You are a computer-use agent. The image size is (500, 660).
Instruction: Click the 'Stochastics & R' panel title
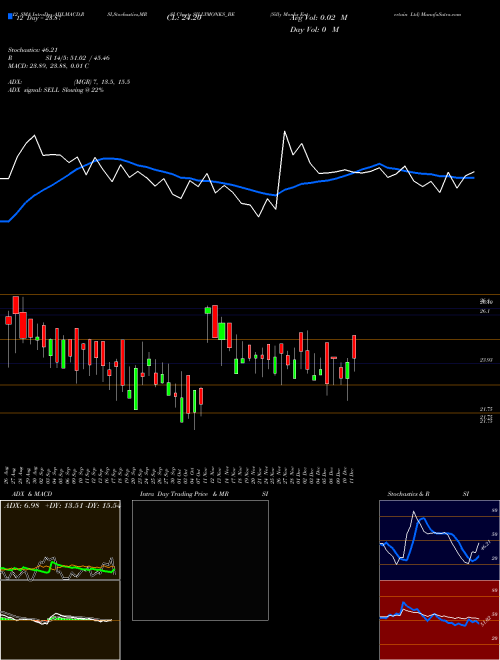point(410,494)
